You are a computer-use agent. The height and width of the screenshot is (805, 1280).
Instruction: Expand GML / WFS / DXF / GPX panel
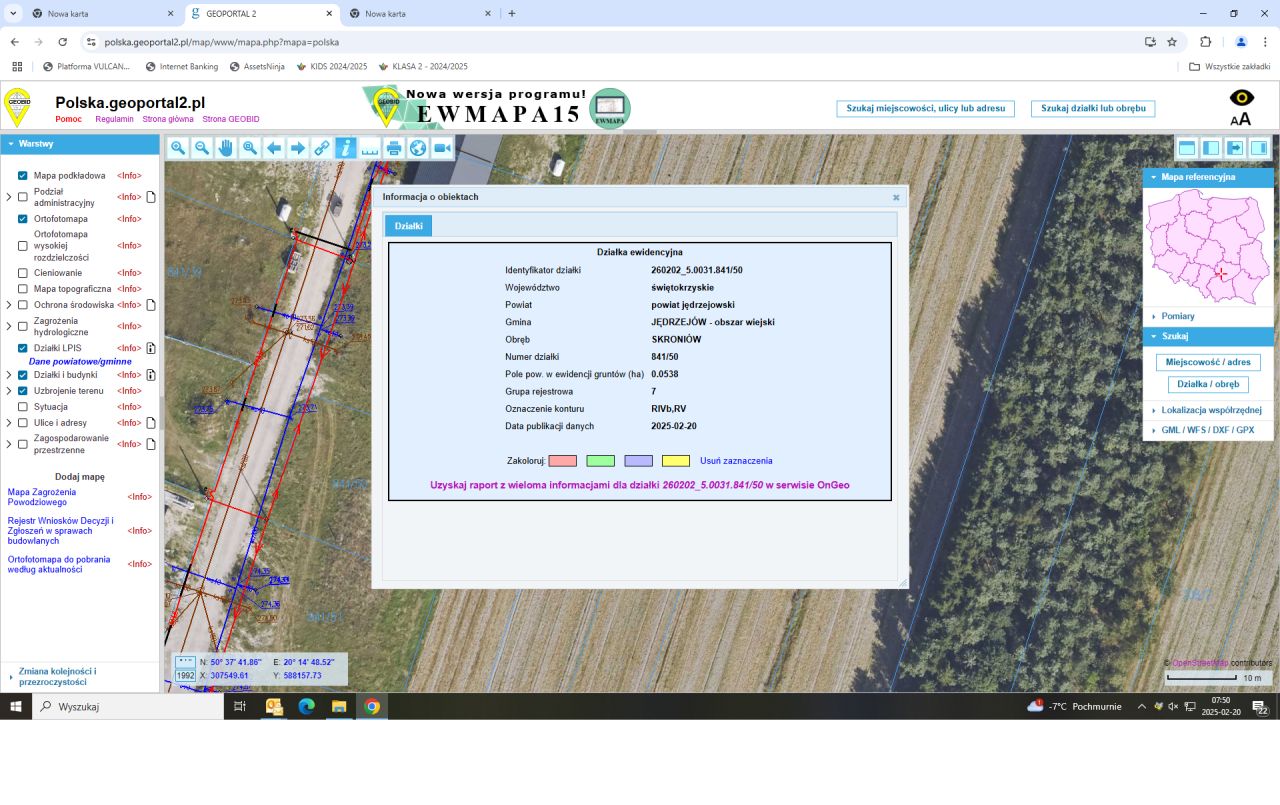tap(1207, 430)
